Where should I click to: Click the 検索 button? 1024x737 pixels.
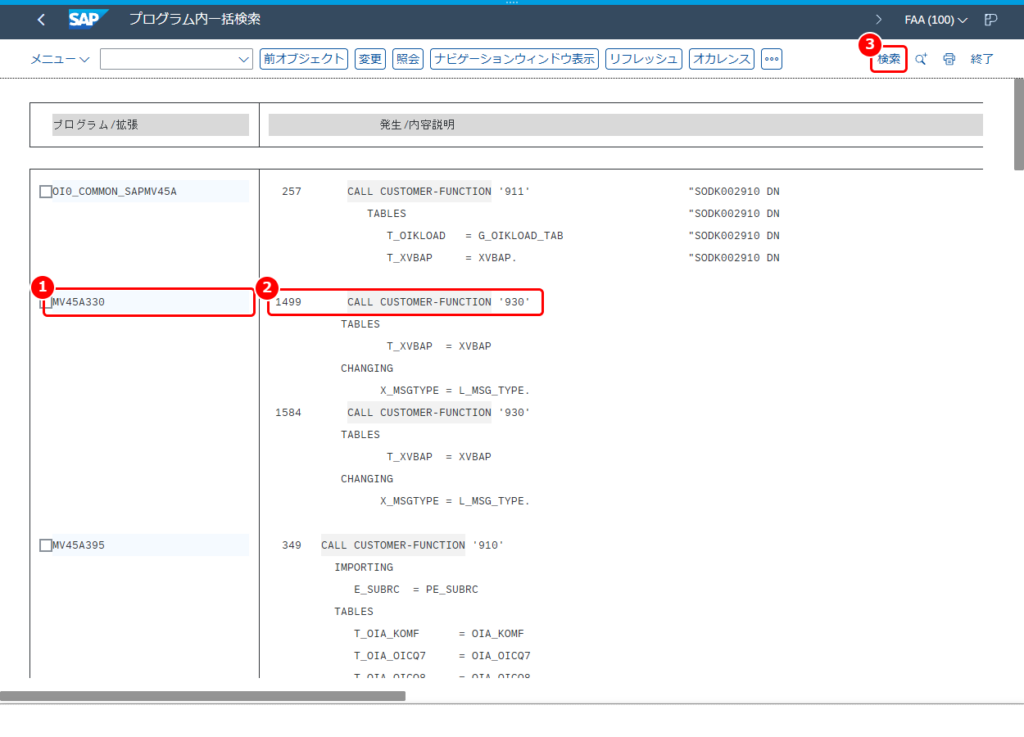pyautogui.click(x=889, y=59)
